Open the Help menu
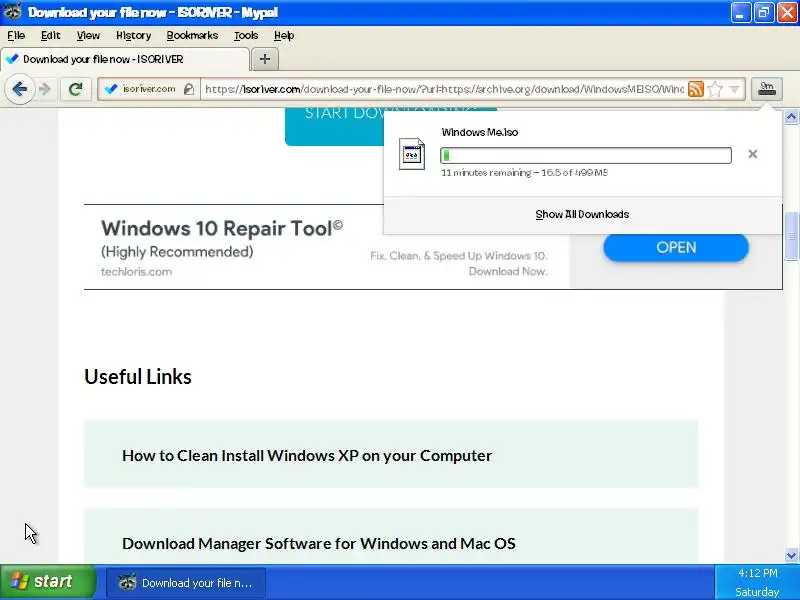This screenshot has width=800, height=600. [x=284, y=35]
